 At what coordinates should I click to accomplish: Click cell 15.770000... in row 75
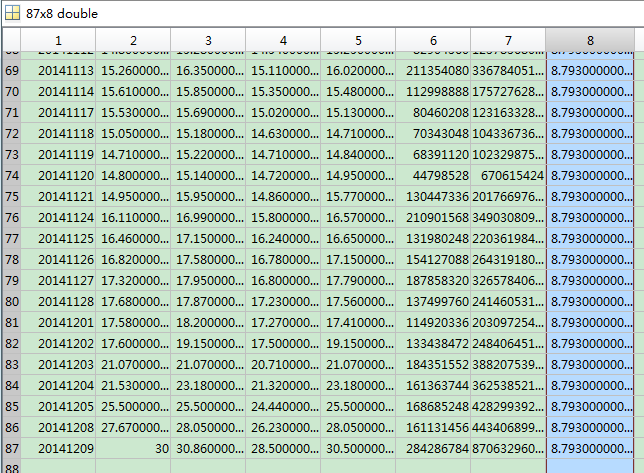click(358, 196)
